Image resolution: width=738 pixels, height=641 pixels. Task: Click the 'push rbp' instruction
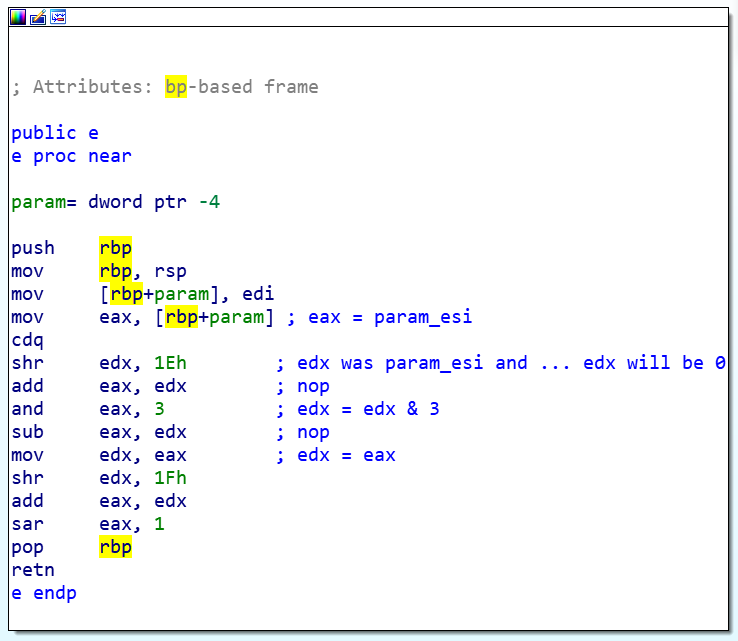[x=72, y=248]
